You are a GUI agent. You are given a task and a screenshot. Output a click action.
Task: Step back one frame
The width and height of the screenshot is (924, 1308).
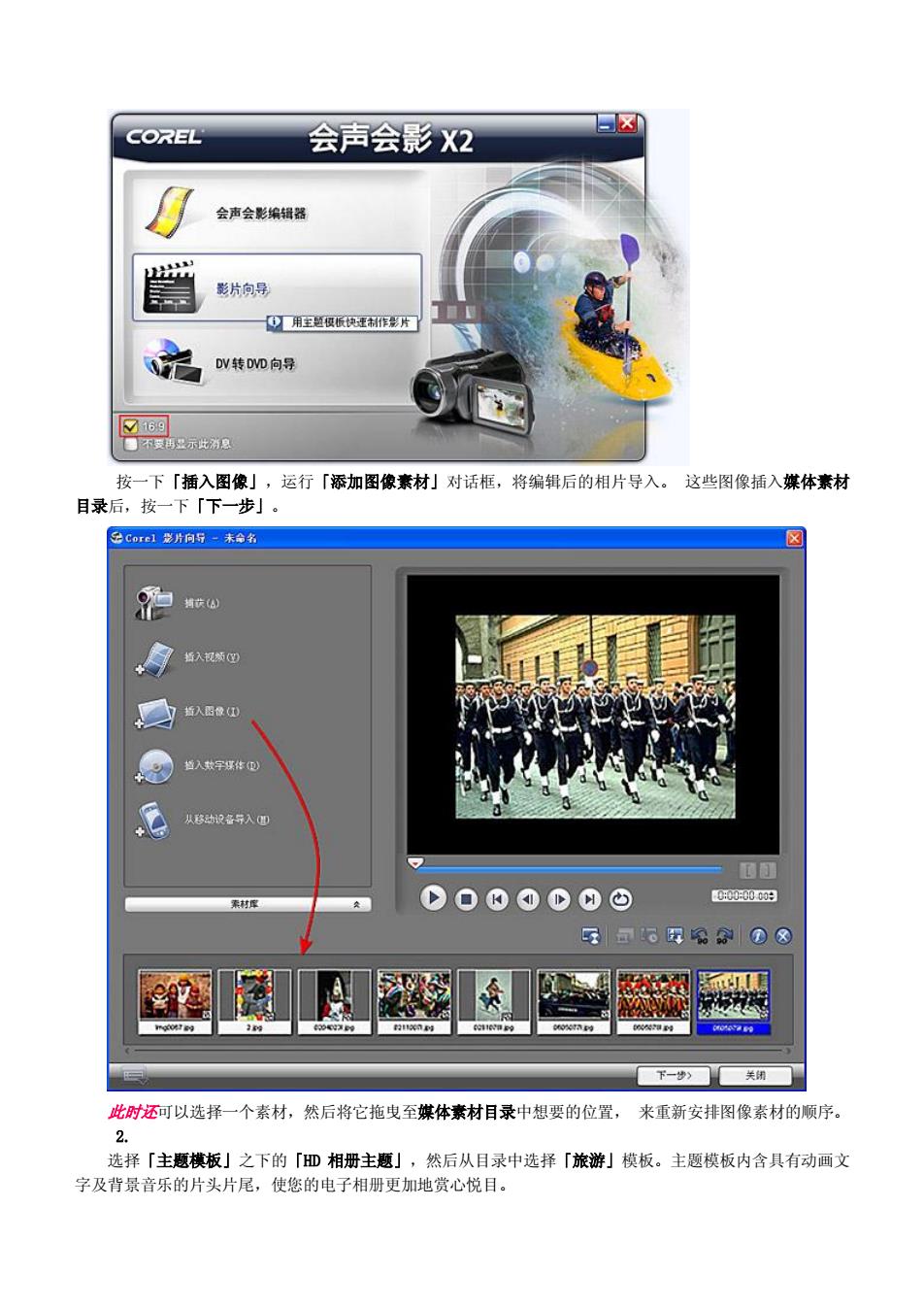click(528, 899)
